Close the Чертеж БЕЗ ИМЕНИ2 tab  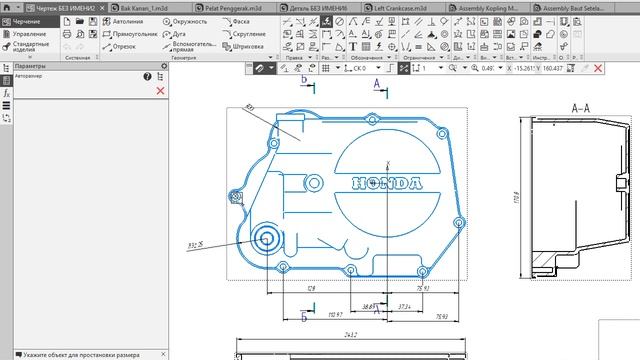(x=102, y=8)
